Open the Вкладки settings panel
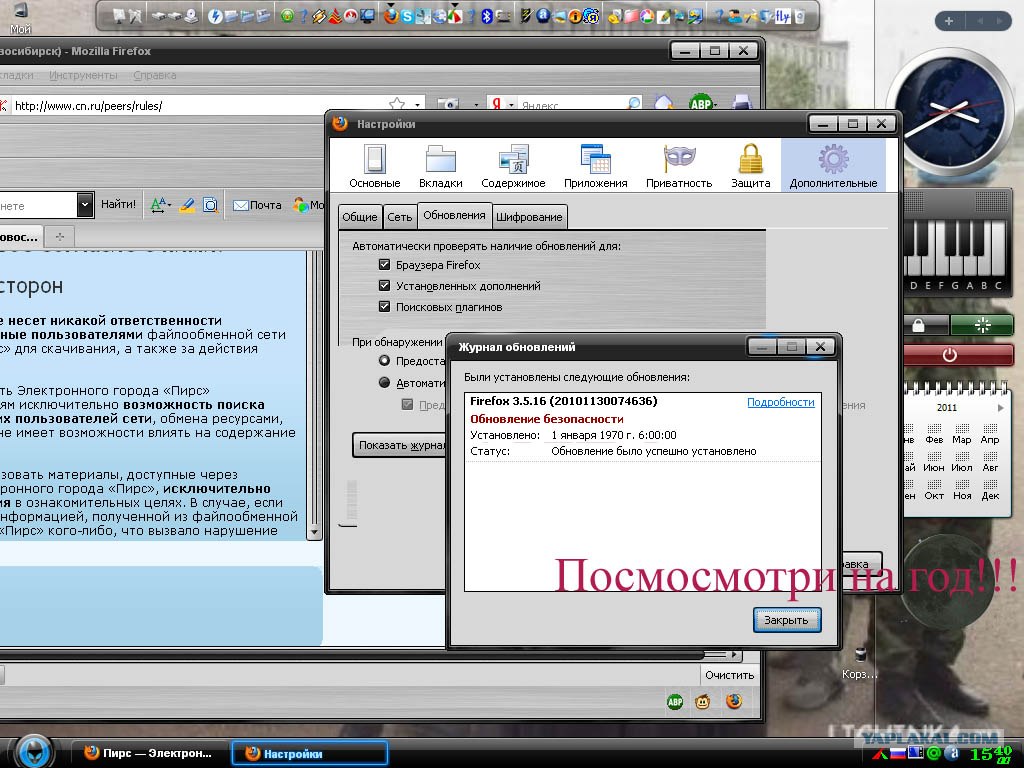Viewport: 1024px width, 768px height. [x=440, y=165]
